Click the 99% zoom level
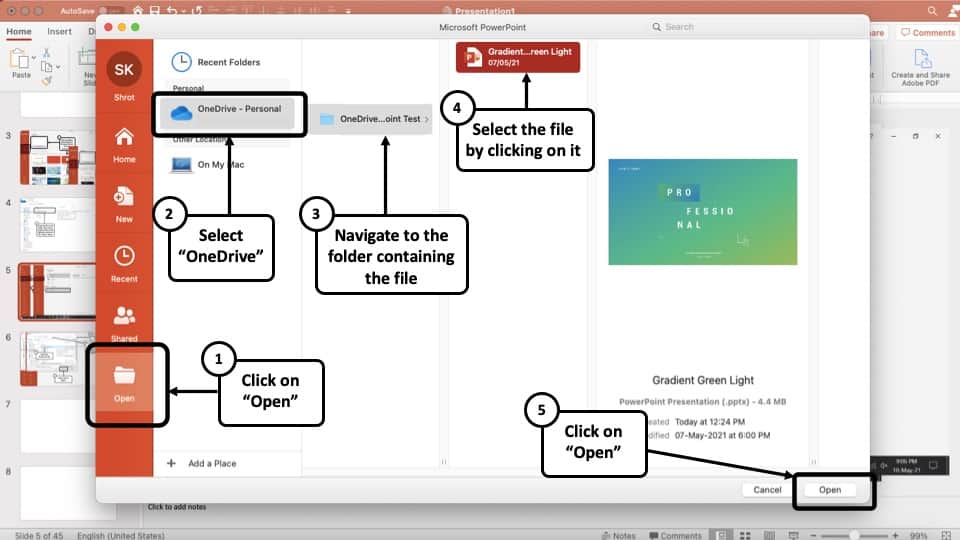The height and width of the screenshot is (540, 960). pos(918,536)
